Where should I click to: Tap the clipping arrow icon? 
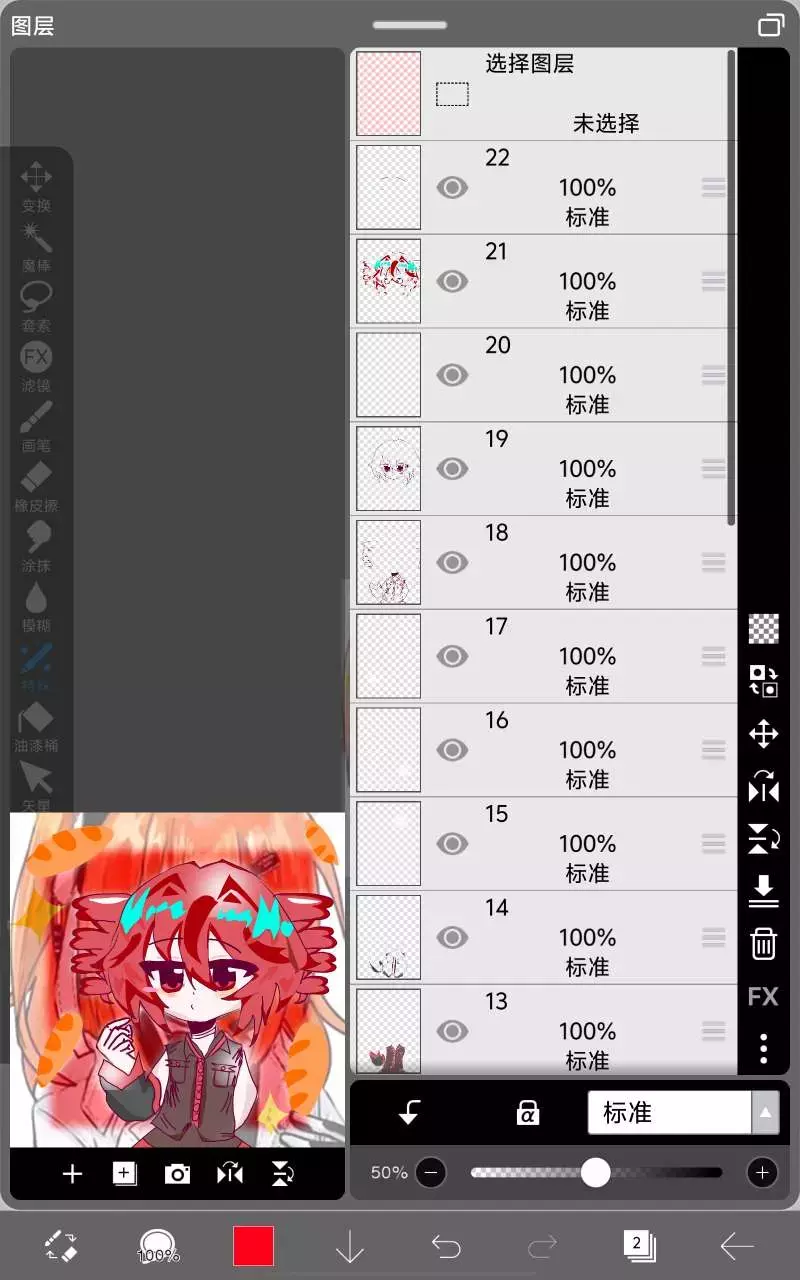click(x=408, y=1112)
